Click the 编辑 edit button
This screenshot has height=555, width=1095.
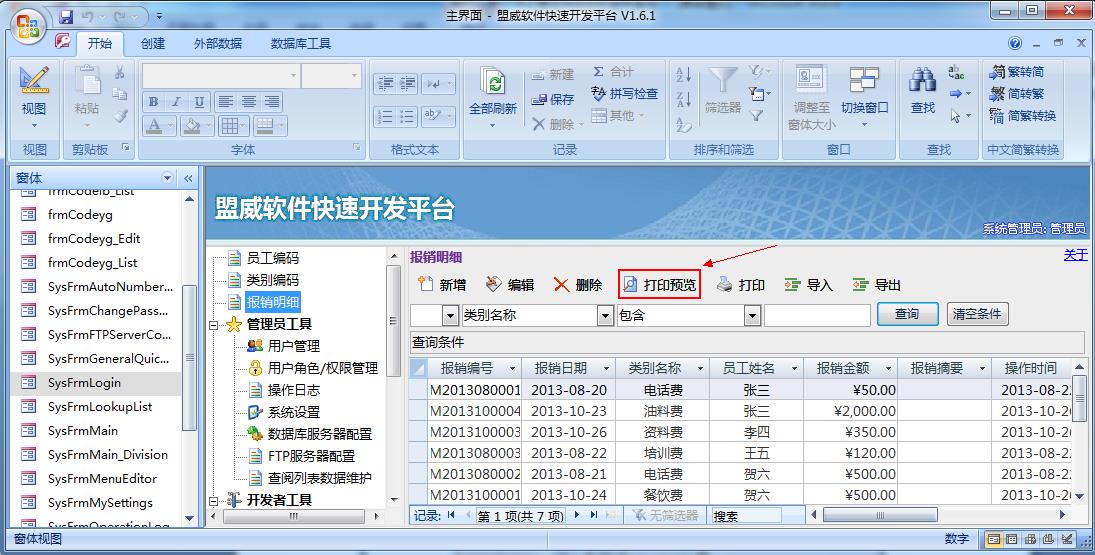pyautogui.click(x=510, y=285)
